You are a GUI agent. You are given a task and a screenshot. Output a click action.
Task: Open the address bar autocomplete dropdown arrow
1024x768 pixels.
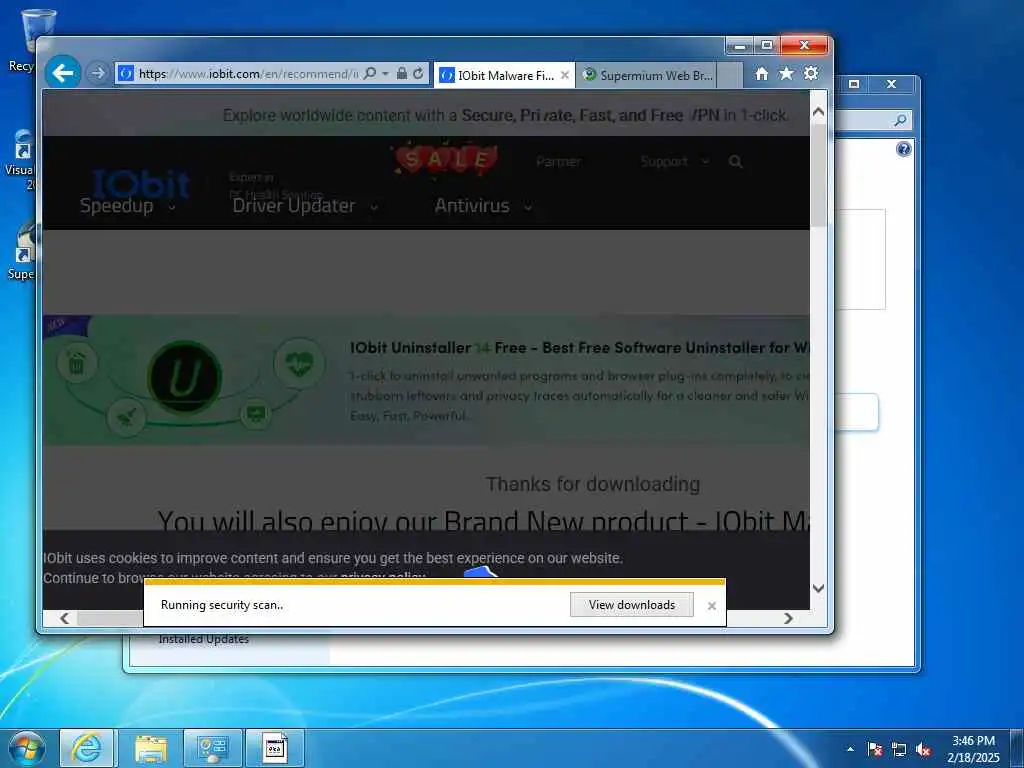(385, 73)
